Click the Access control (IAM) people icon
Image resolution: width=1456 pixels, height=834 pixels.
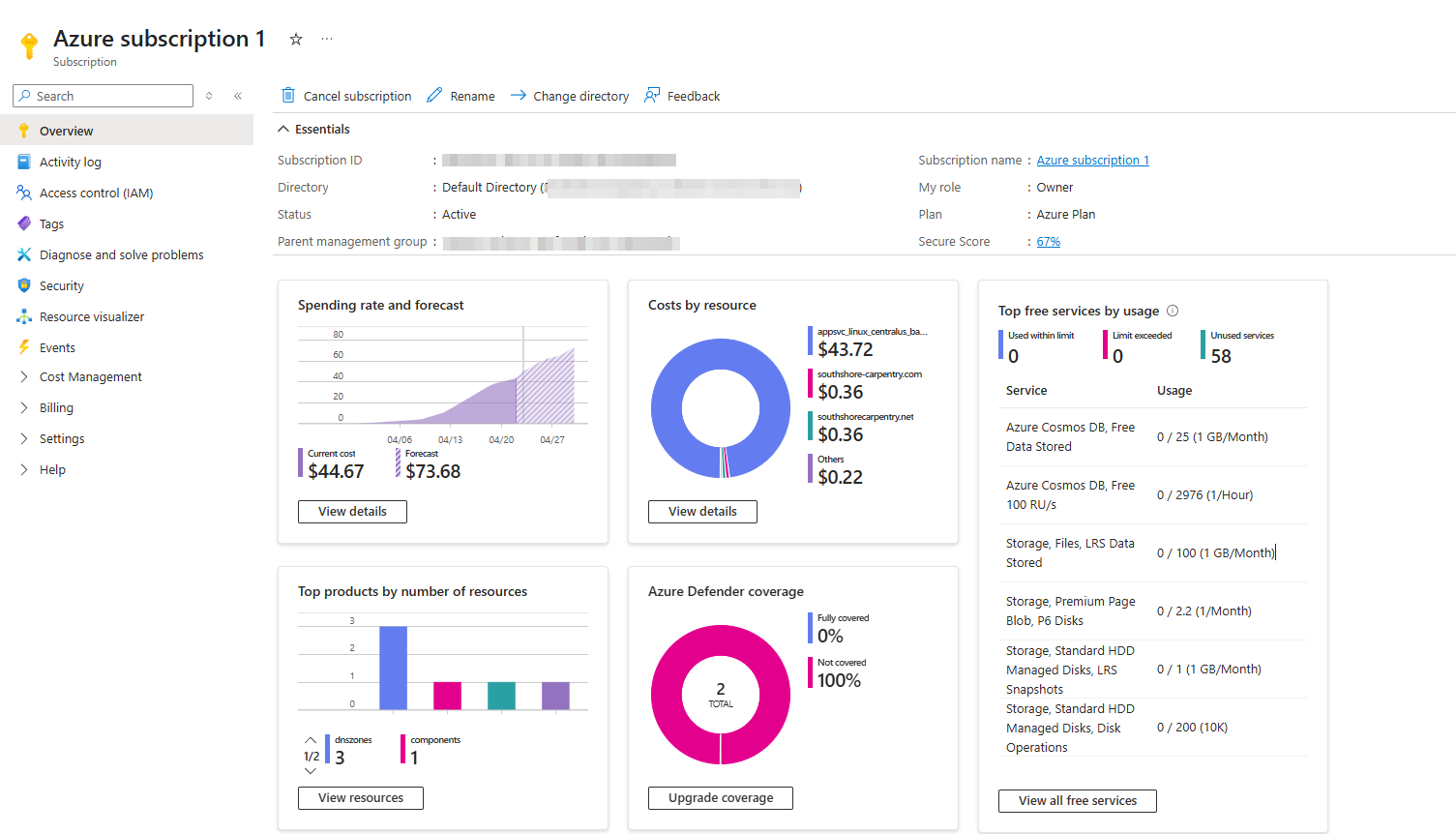24,193
